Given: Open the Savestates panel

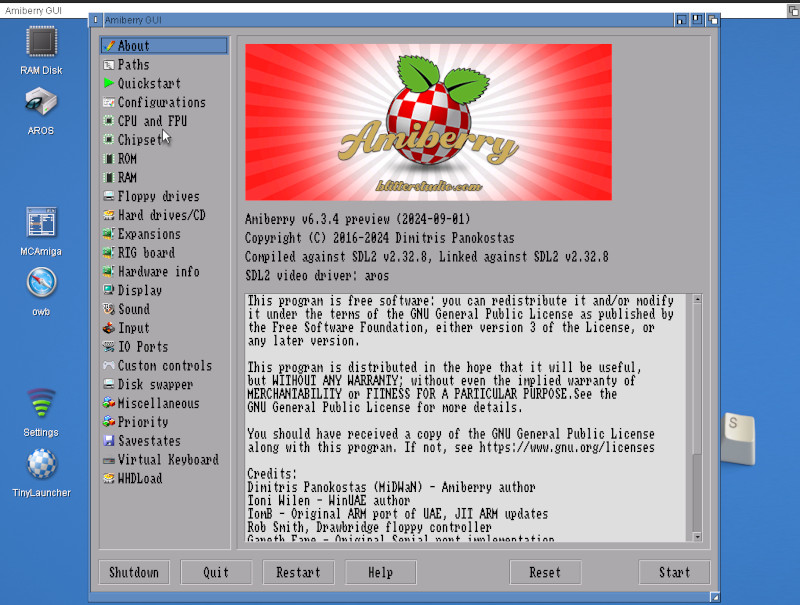Looking at the screenshot, I should click(x=149, y=441).
